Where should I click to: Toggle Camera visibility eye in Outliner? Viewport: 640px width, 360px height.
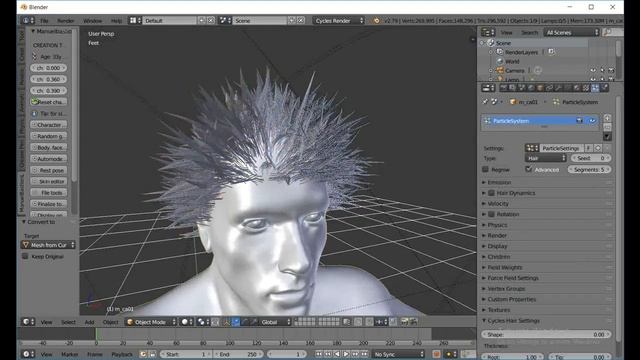pyautogui.click(x=593, y=71)
